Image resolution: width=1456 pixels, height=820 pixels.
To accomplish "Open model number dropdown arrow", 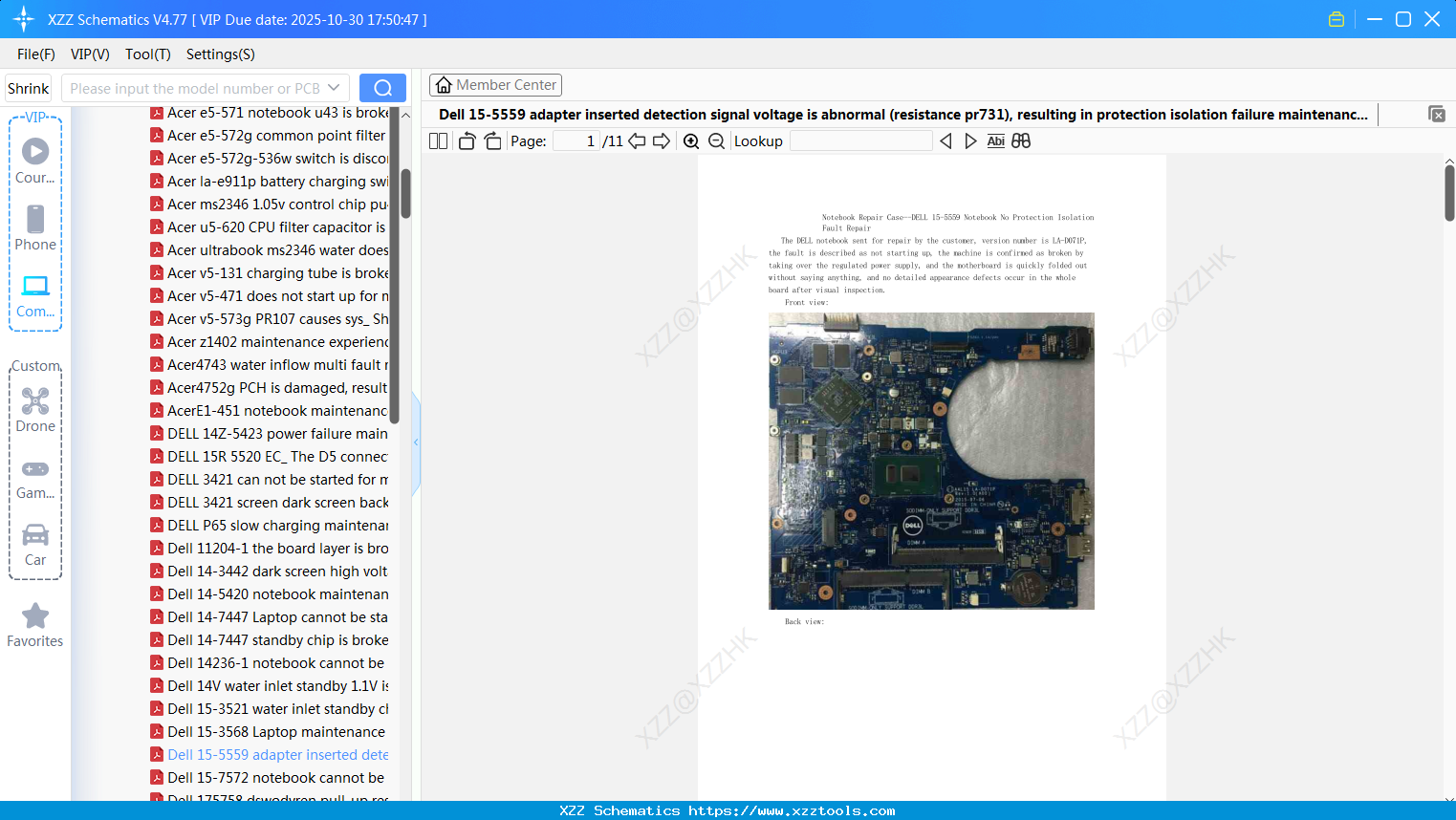I will coord(334,88).
